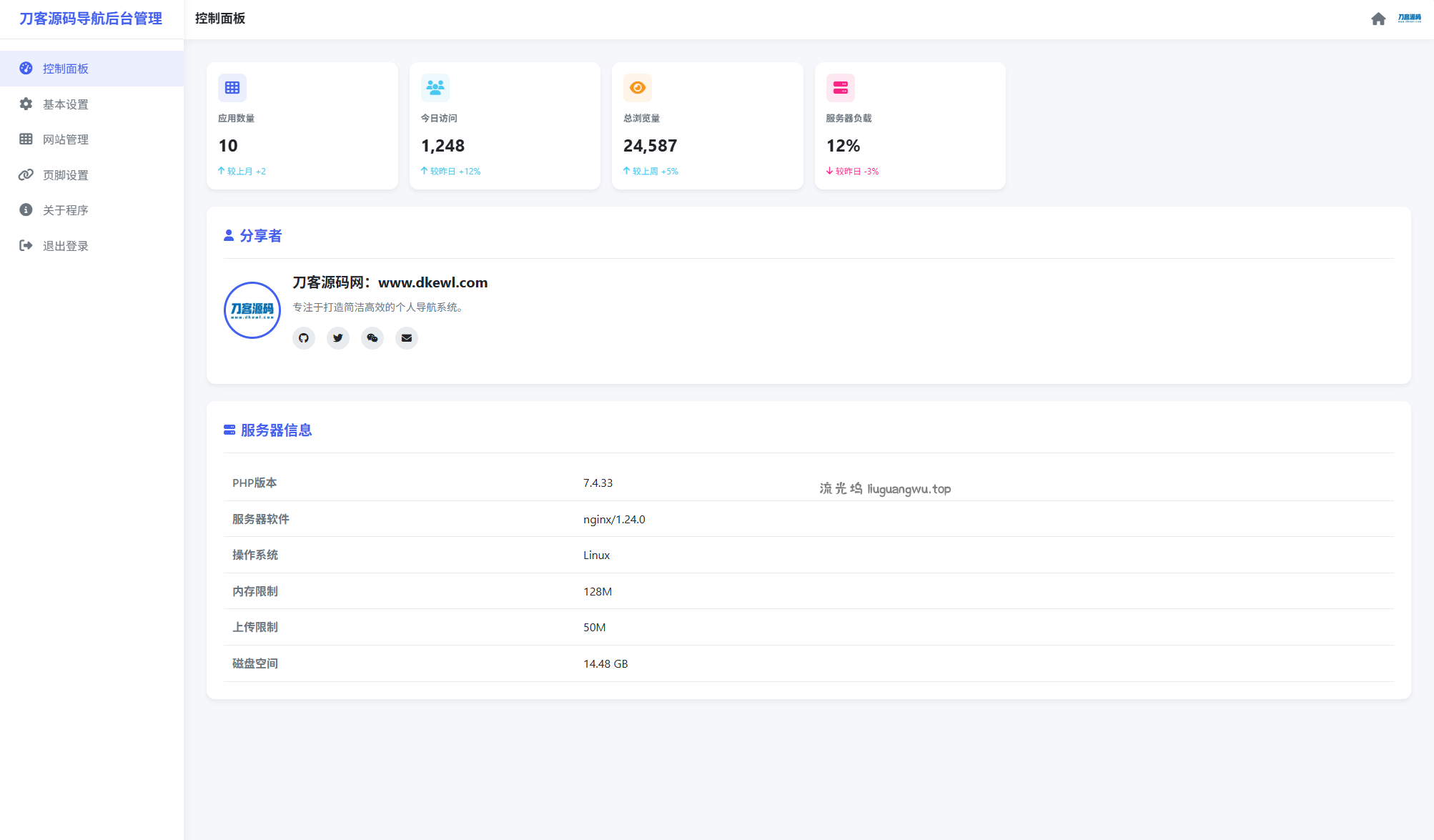This screenshot has width=1434, height=840.
Task: Click the 今日访问 users icon
Action: 435,88
